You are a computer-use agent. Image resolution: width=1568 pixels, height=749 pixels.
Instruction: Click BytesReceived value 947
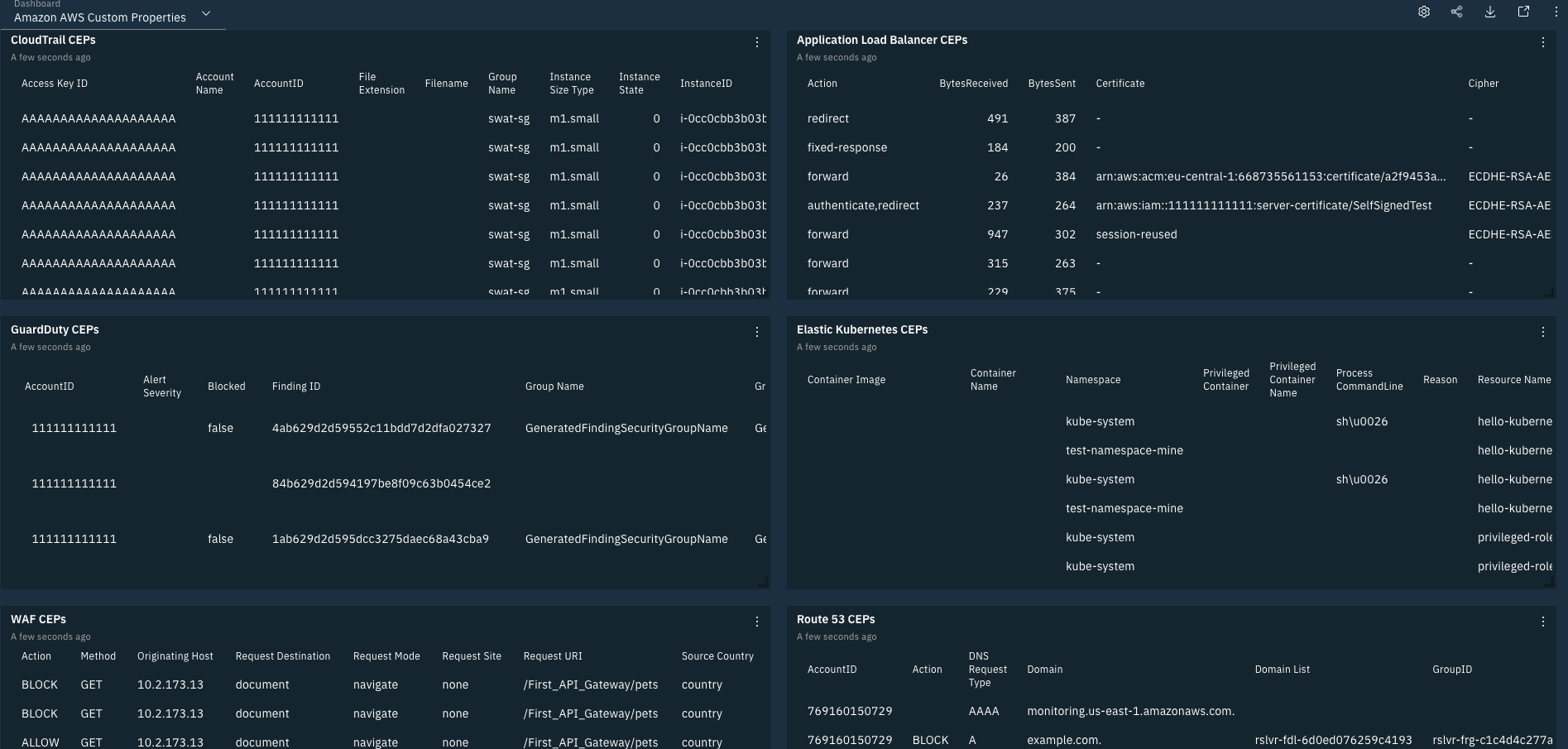997,234
